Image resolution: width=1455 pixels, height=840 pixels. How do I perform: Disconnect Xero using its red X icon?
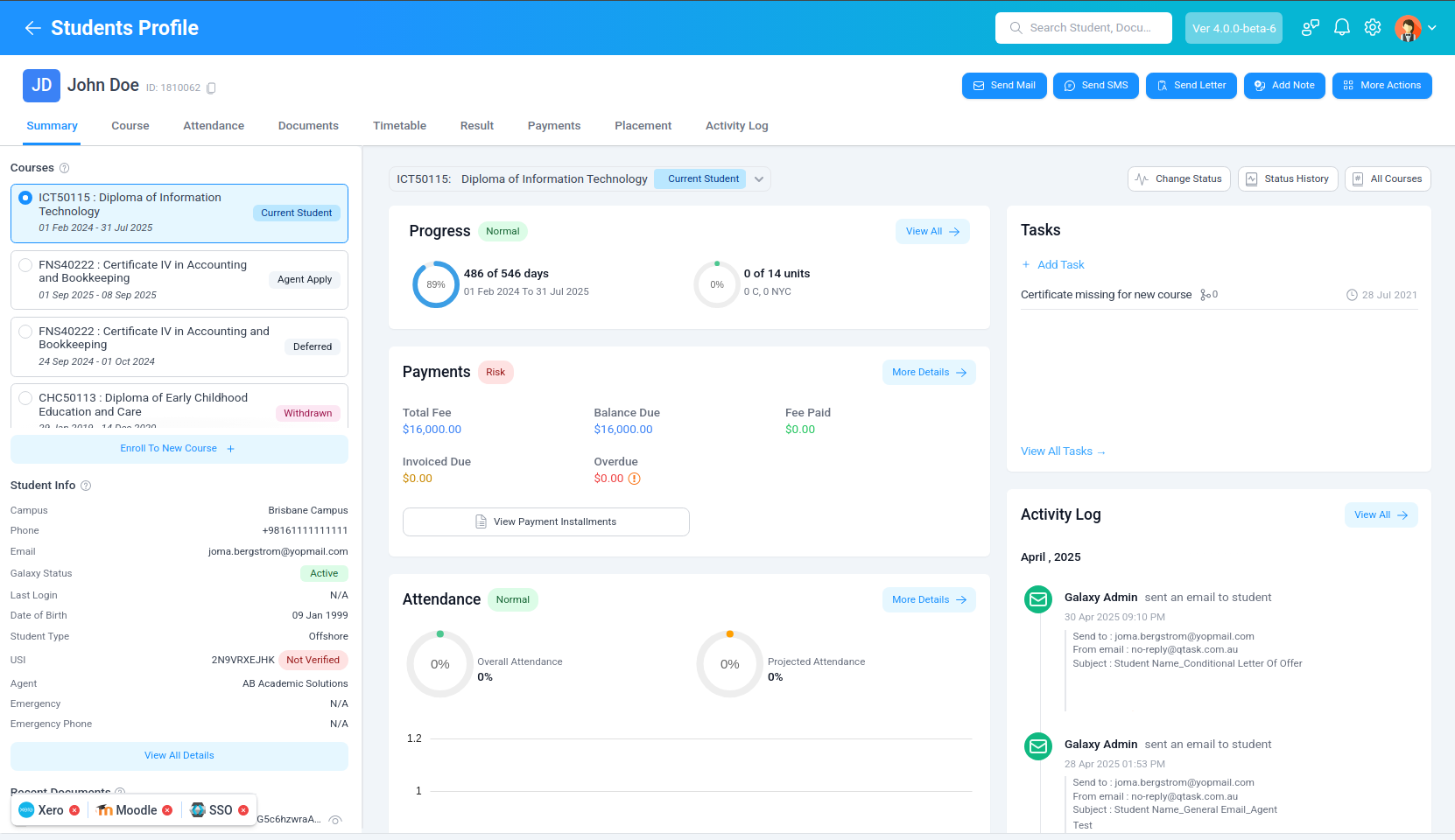coord(74,810)
